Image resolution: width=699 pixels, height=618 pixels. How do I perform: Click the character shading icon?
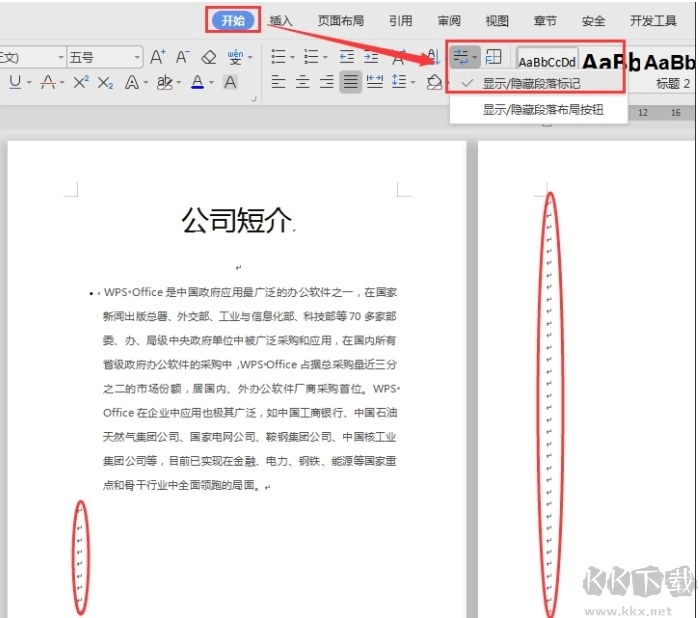230,83
